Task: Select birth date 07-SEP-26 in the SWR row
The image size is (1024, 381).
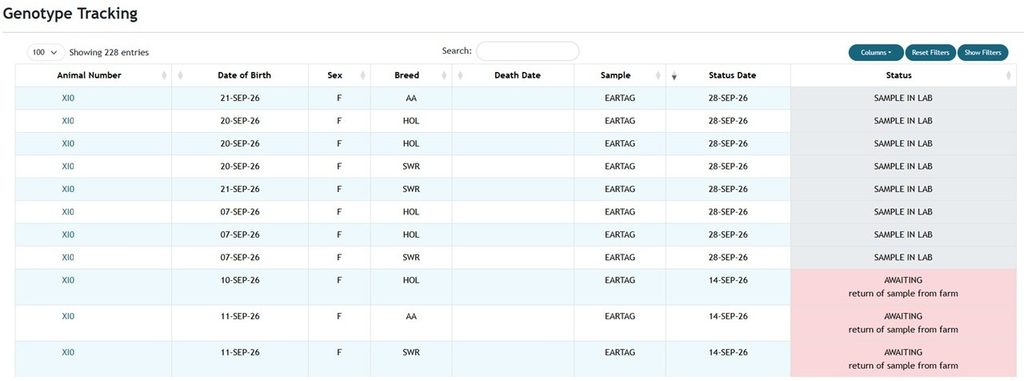Action: coord(240,257)
